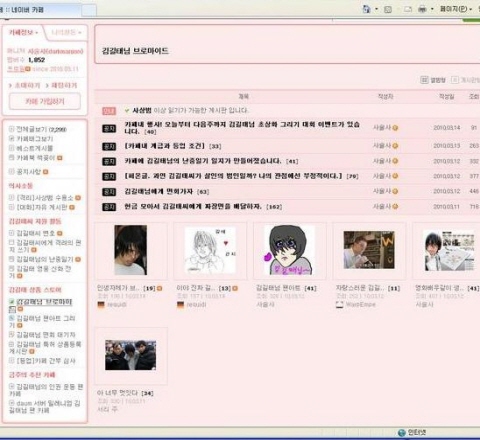
Task: Open the 채팅하기 chat link
Action: pos(61,86)
